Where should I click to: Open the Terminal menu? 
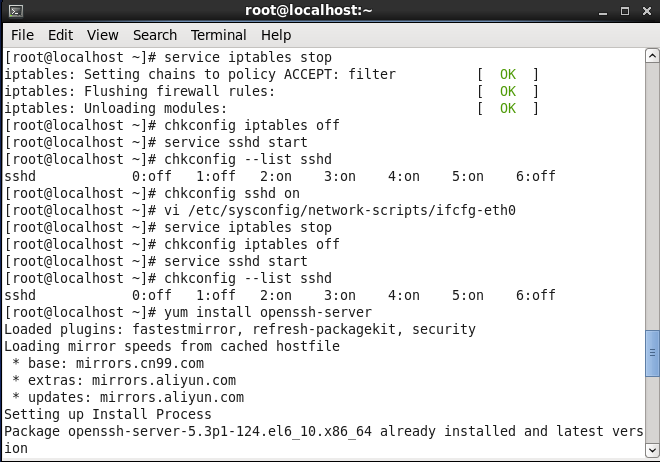click(x=218, y=35)
